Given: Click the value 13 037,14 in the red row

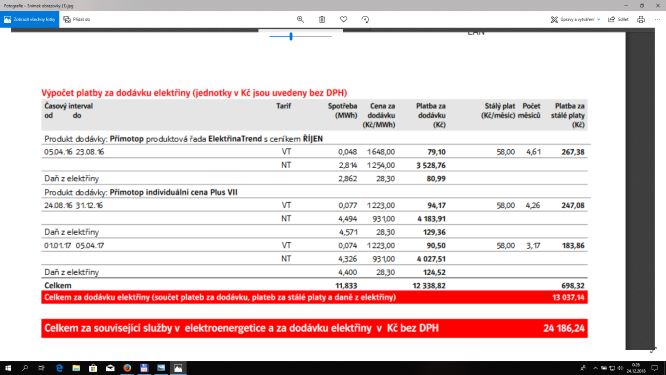Looking at the screenshot, I should click(x=568, y=297).
